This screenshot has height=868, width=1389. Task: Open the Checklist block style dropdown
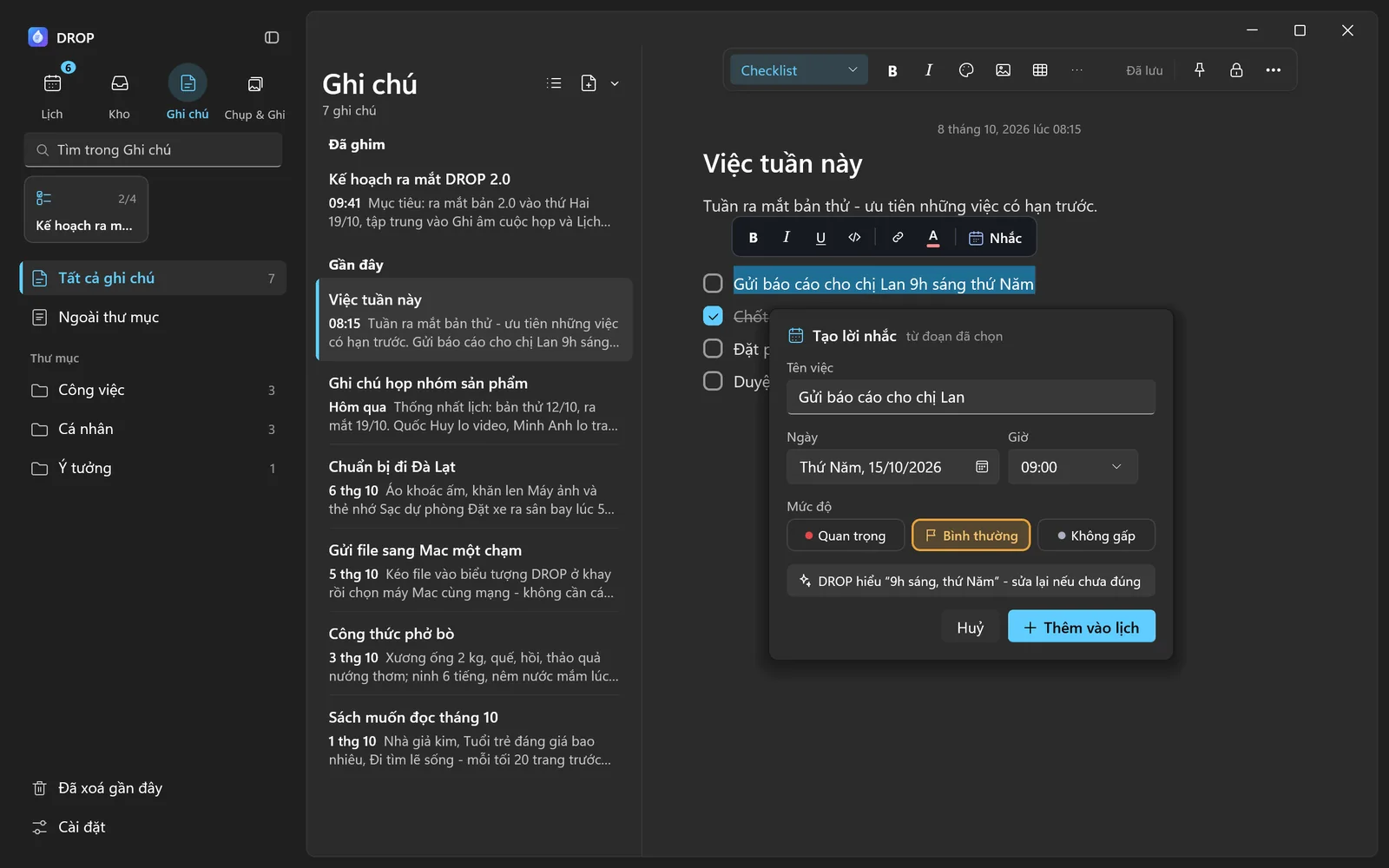click(799, 70)
